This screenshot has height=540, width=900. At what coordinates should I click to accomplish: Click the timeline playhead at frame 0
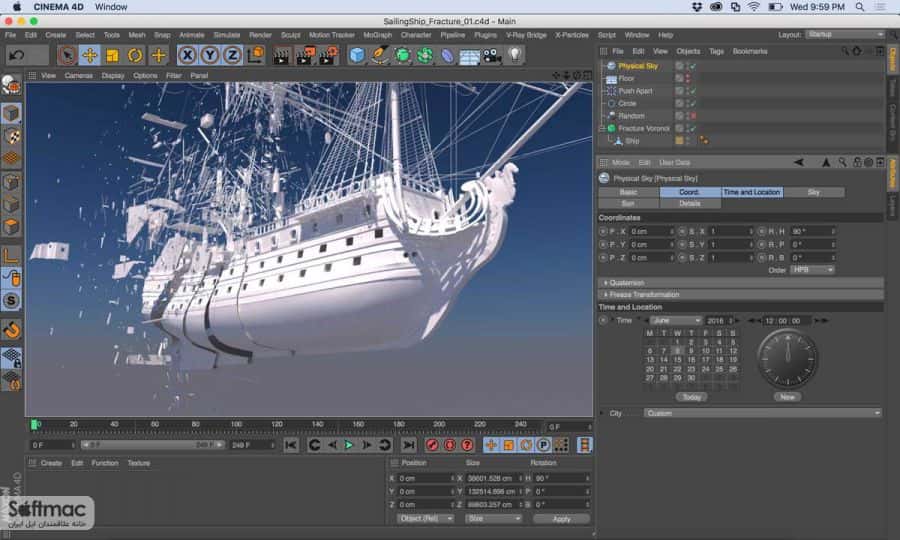pyautogui.click(x=34, y=425)
